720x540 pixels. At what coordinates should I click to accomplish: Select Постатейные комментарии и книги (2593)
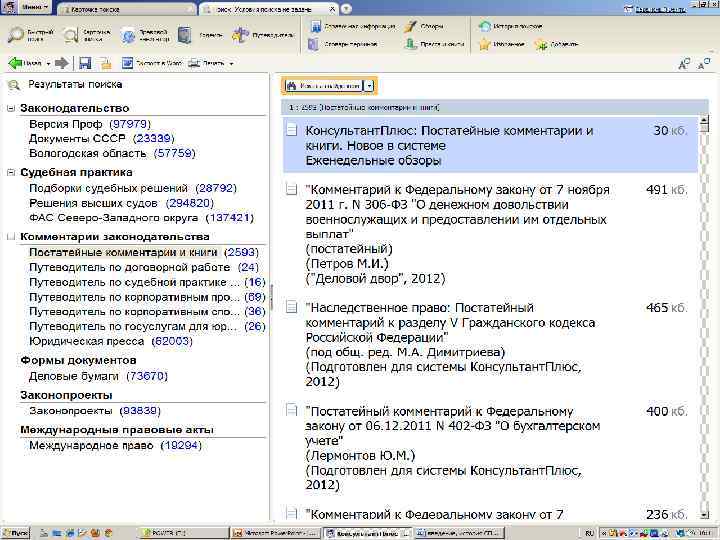144,252
